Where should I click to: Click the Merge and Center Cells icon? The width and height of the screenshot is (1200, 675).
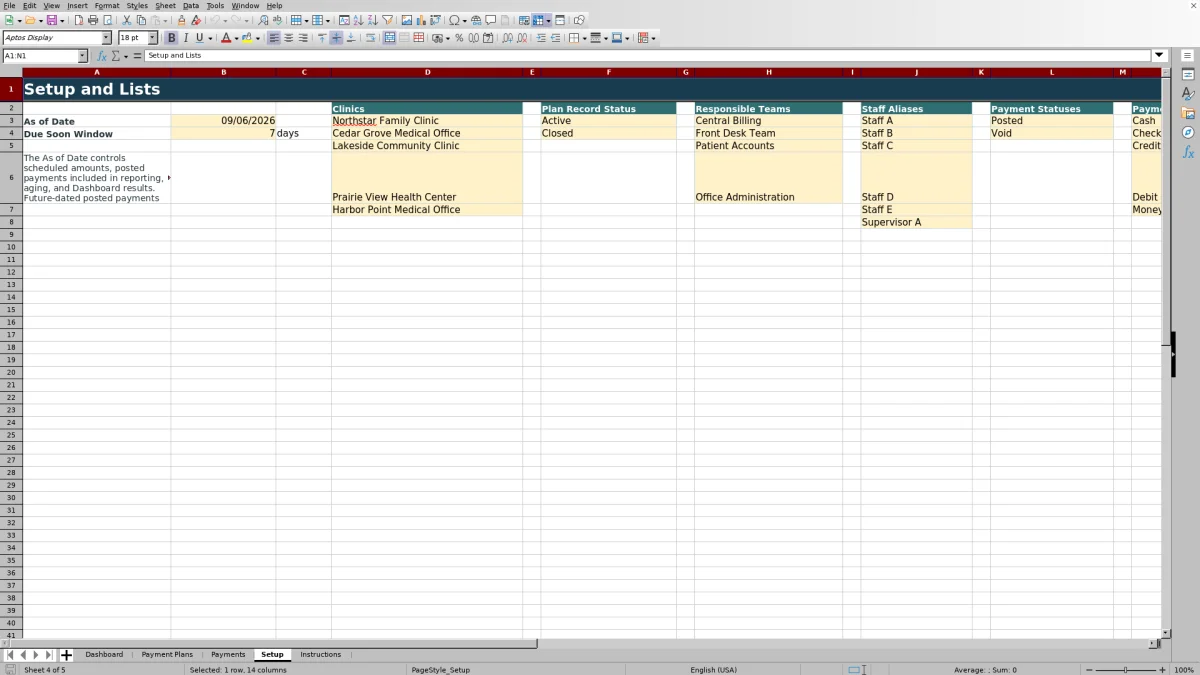390,38
